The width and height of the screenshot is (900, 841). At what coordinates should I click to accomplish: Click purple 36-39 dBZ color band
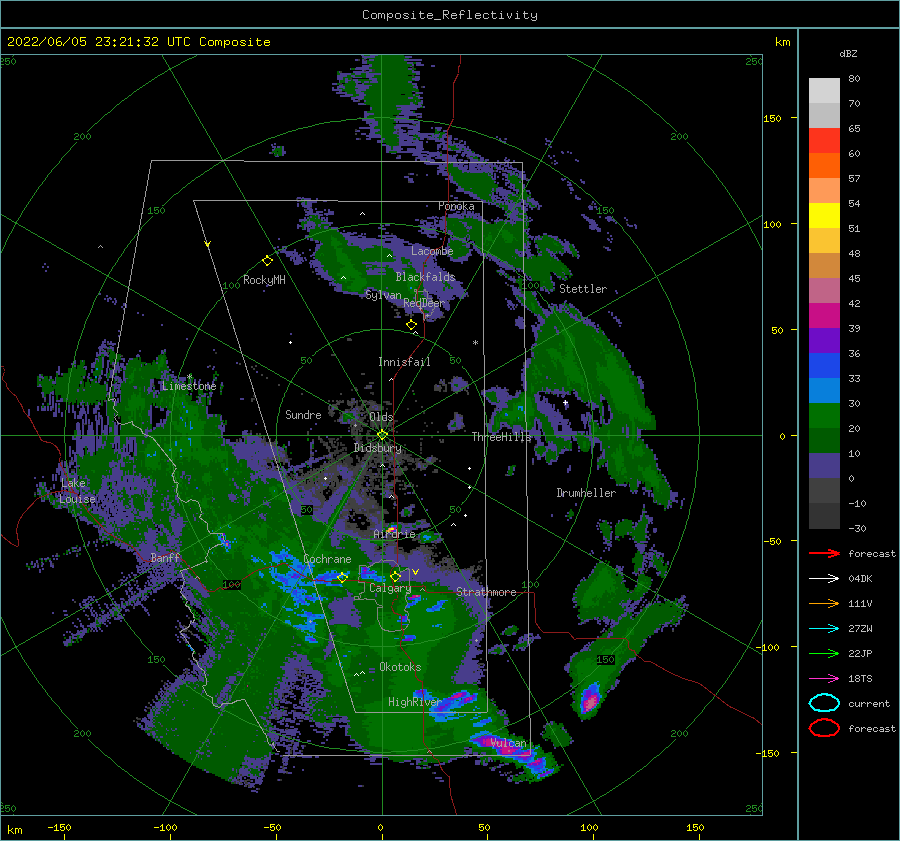click(x=824, y=340)
